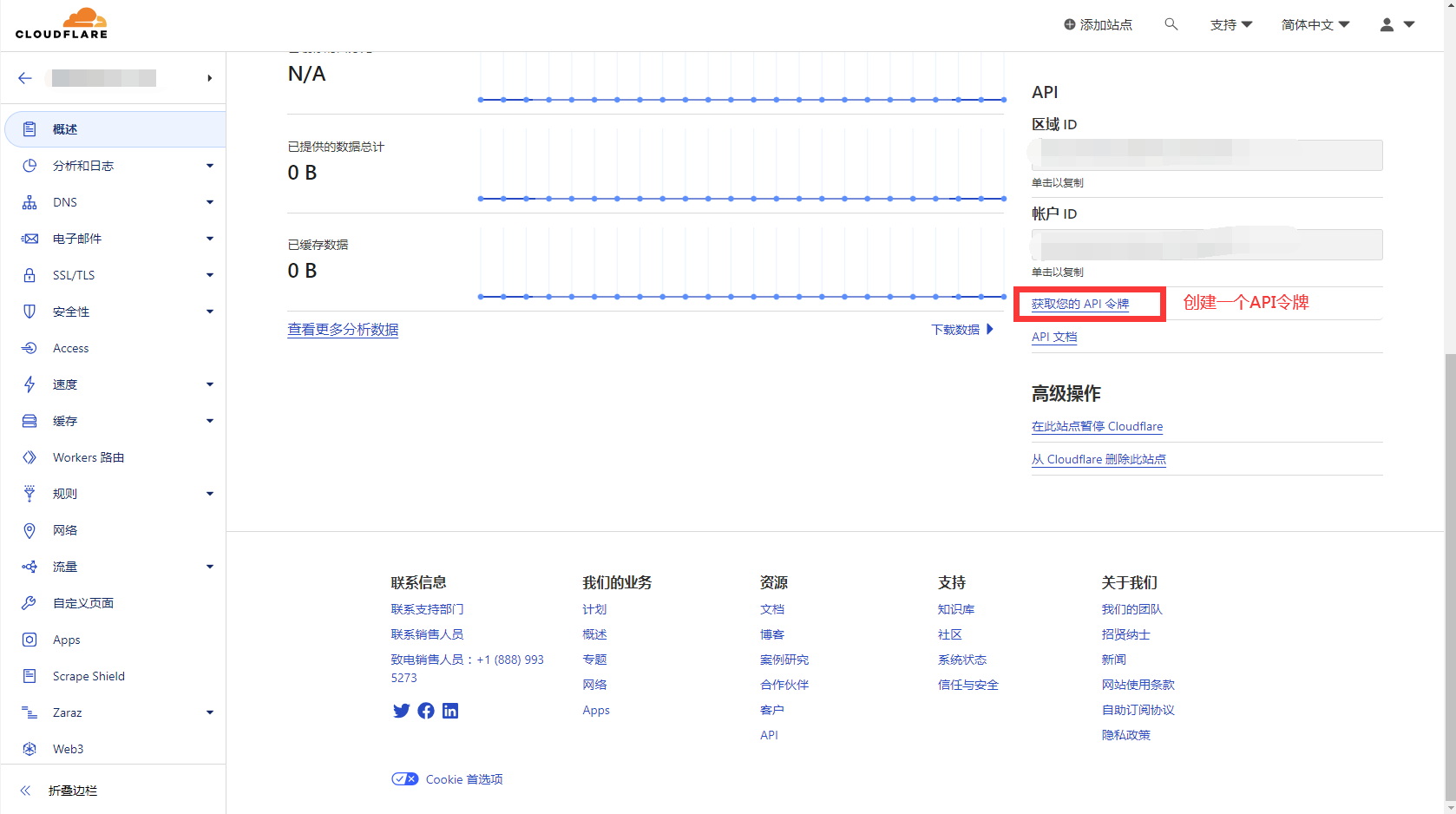Click the 缓存 storage icon
Screen dimensions: 1456x814
30,421
